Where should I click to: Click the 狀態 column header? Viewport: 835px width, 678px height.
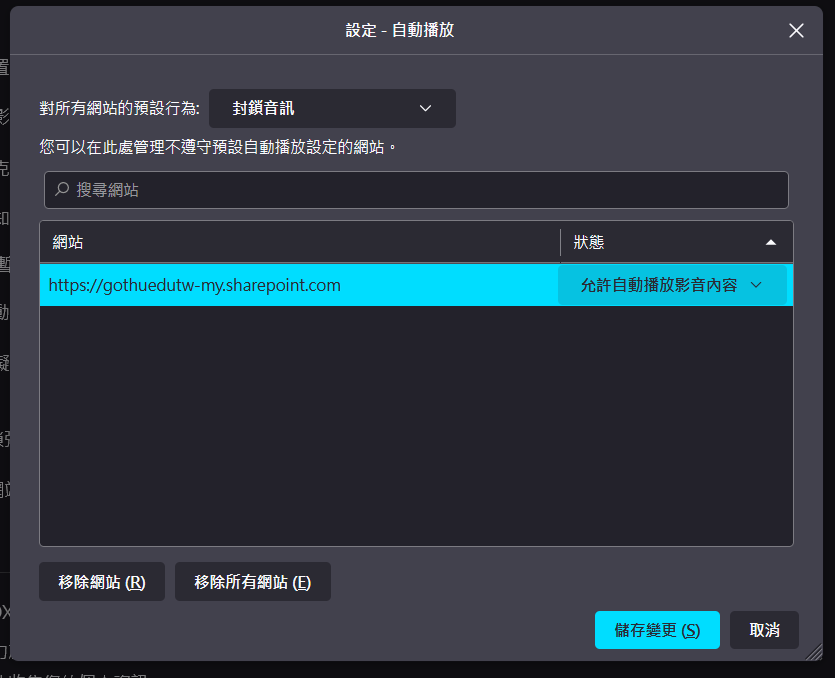coord(660,242)
